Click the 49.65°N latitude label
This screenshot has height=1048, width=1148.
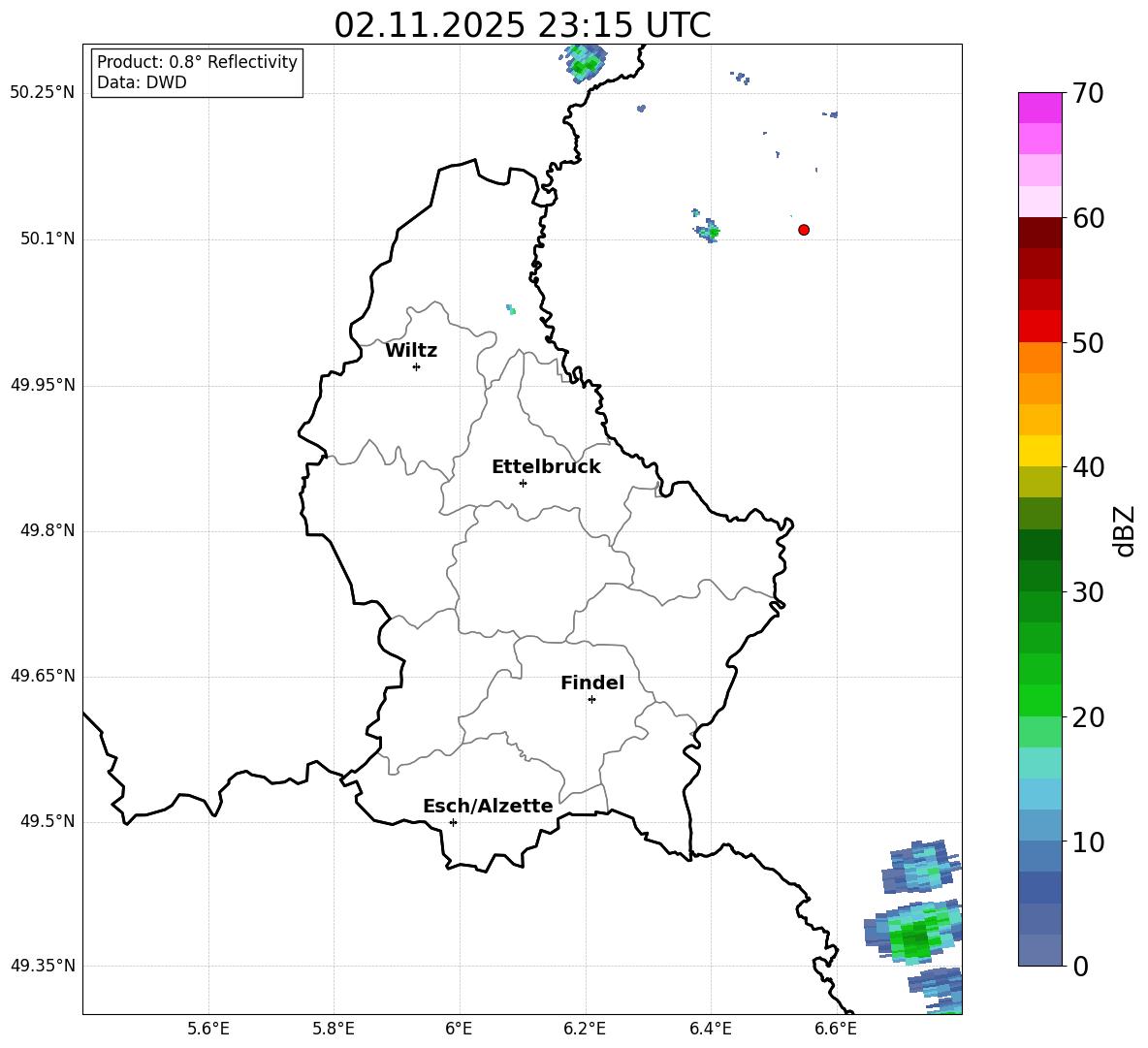[x=42, y=676]
